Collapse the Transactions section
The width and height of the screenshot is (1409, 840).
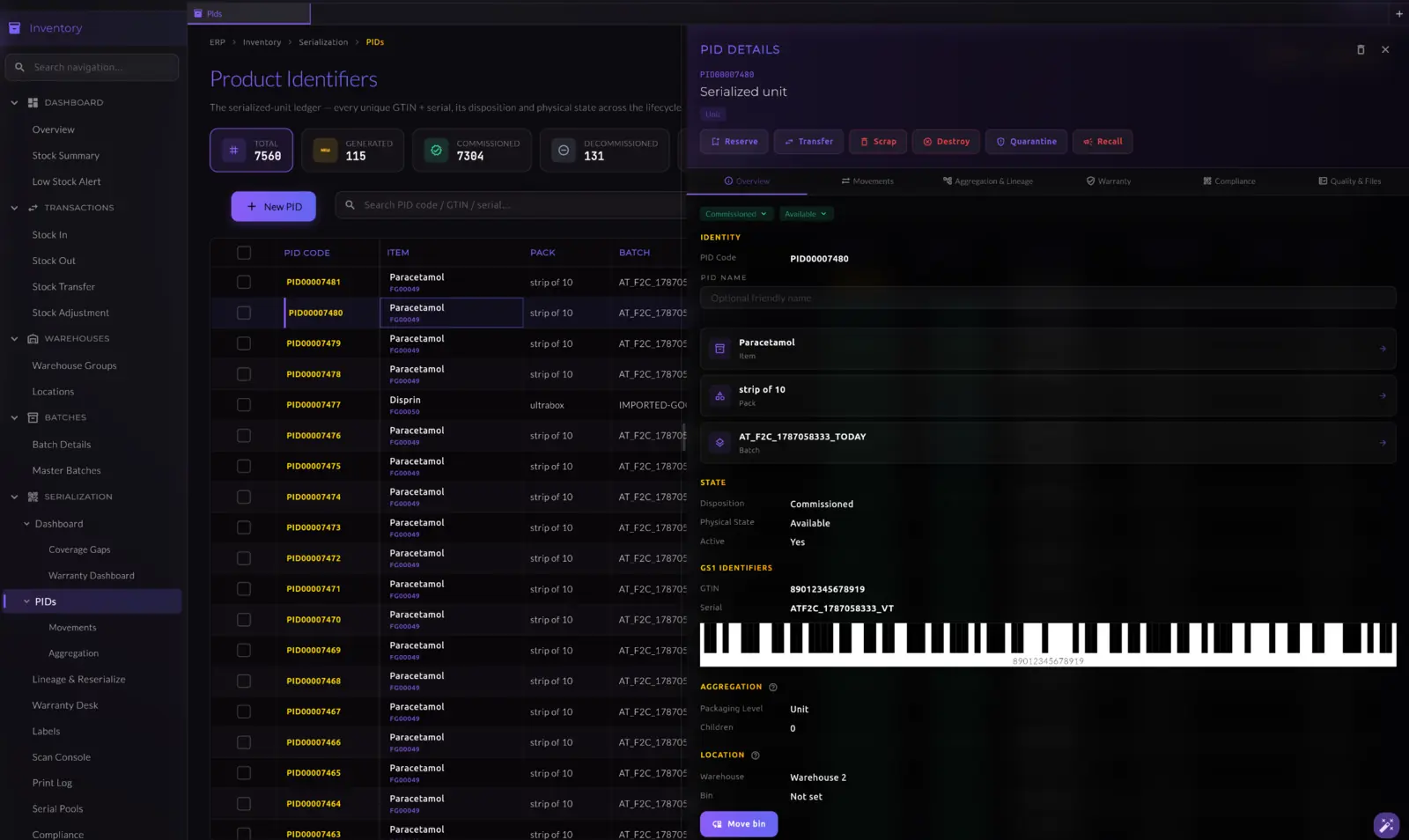[14, 208]
